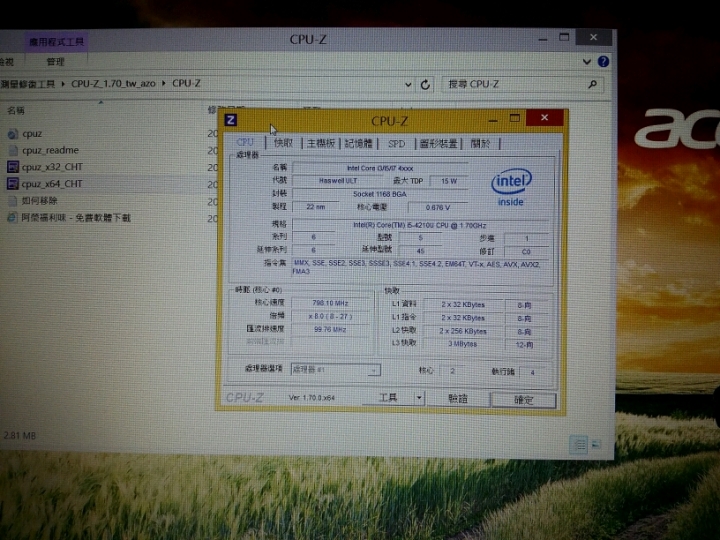
Task: Switch Explorer to details view icon
Action: 579,444
